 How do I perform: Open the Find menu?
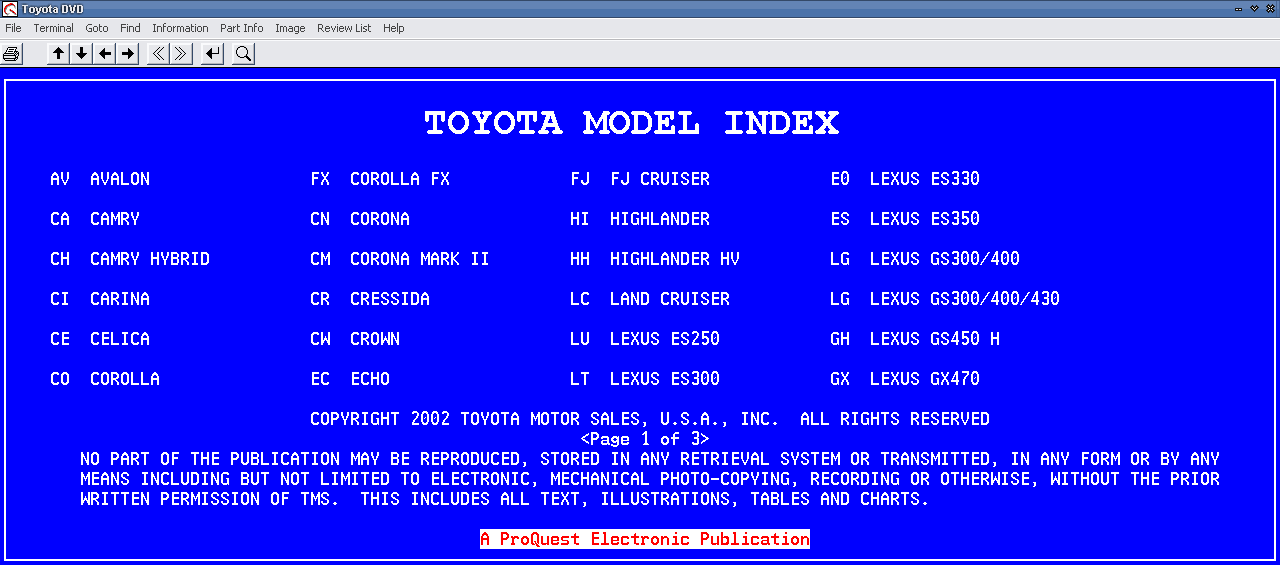pos(130,28)
